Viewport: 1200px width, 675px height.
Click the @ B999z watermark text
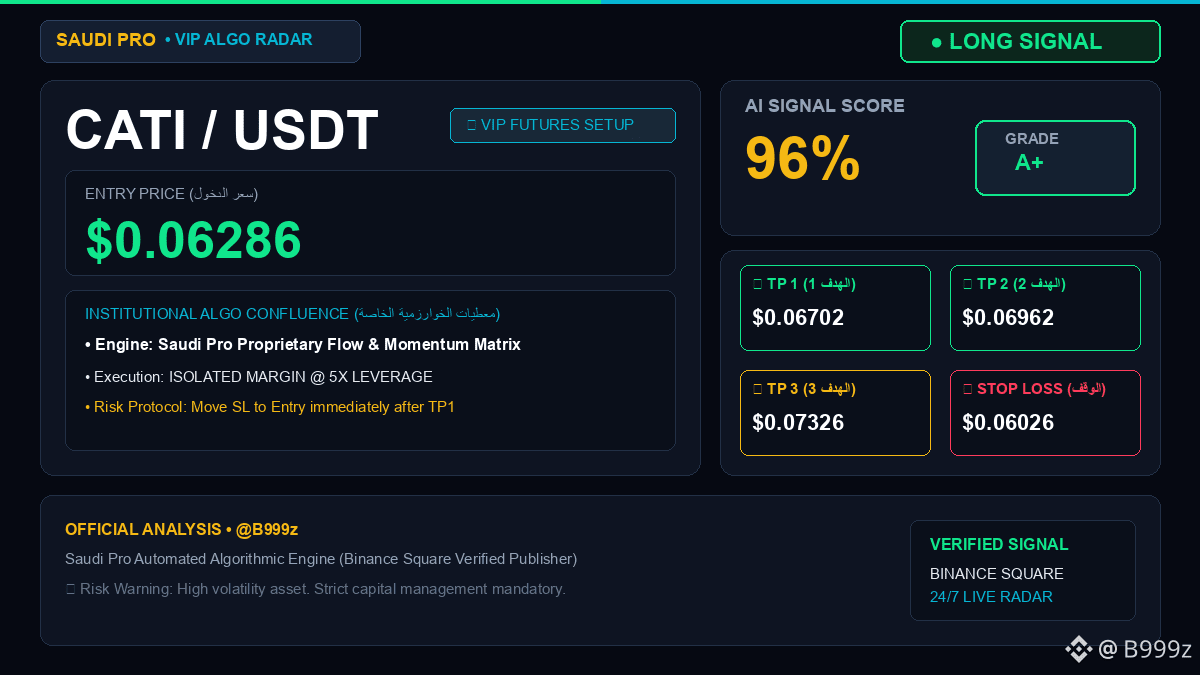(x=1145, y=649)
